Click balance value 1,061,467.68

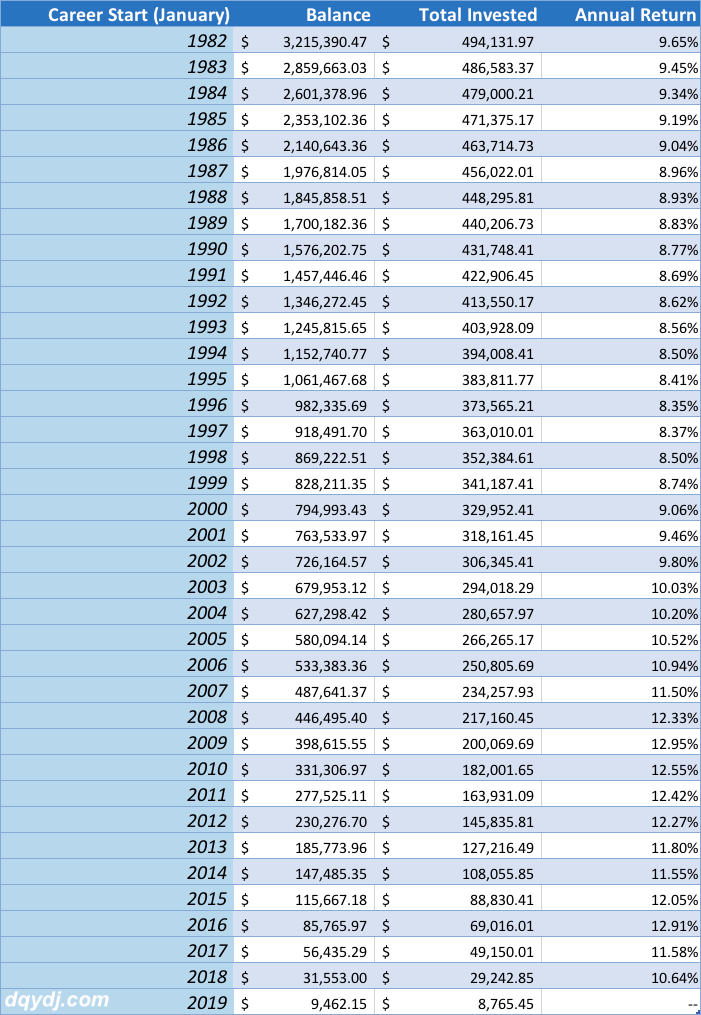tap(304, 379)
